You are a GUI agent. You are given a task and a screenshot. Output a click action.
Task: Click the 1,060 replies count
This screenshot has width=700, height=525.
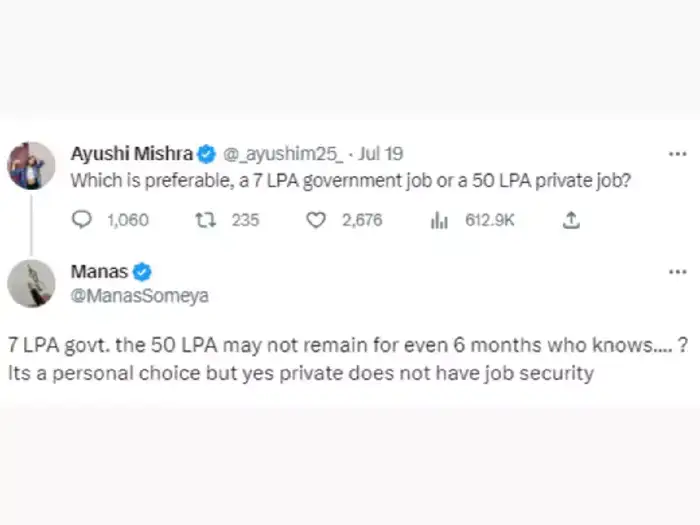click(x=127, y=220)
